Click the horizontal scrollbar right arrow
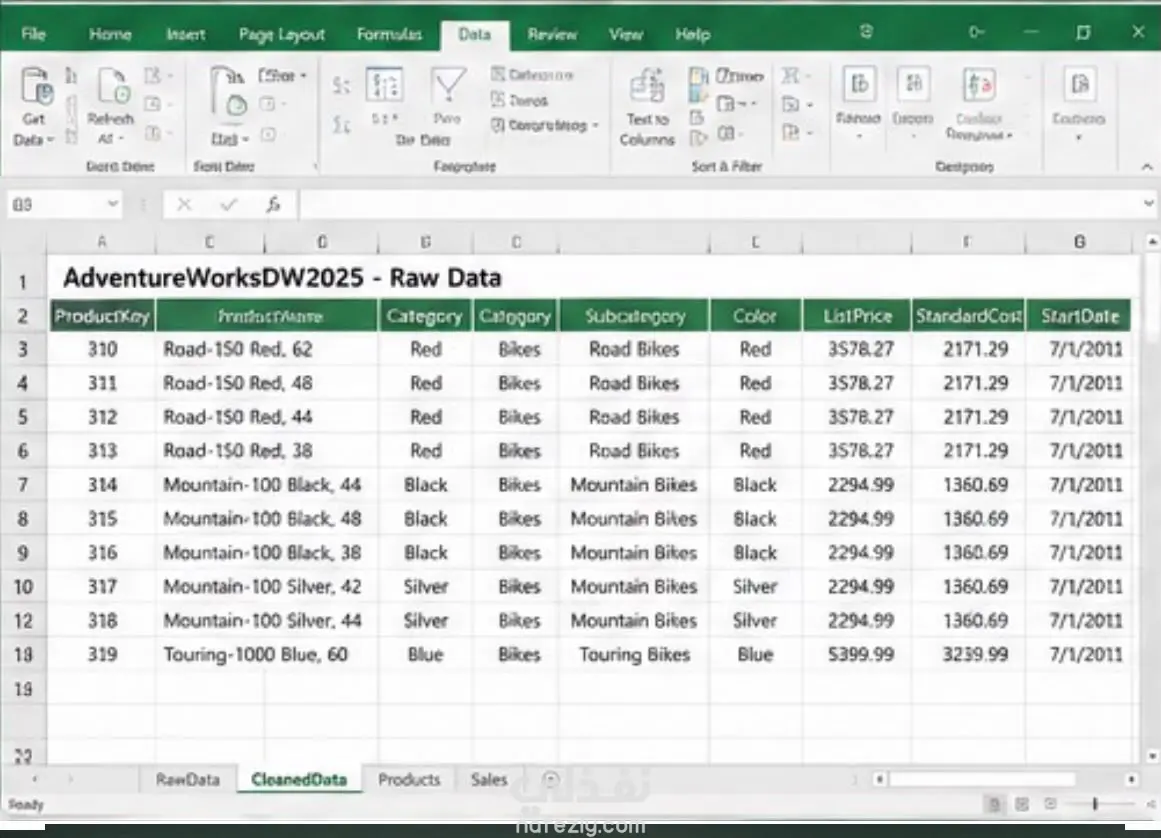 point(1131,780)
